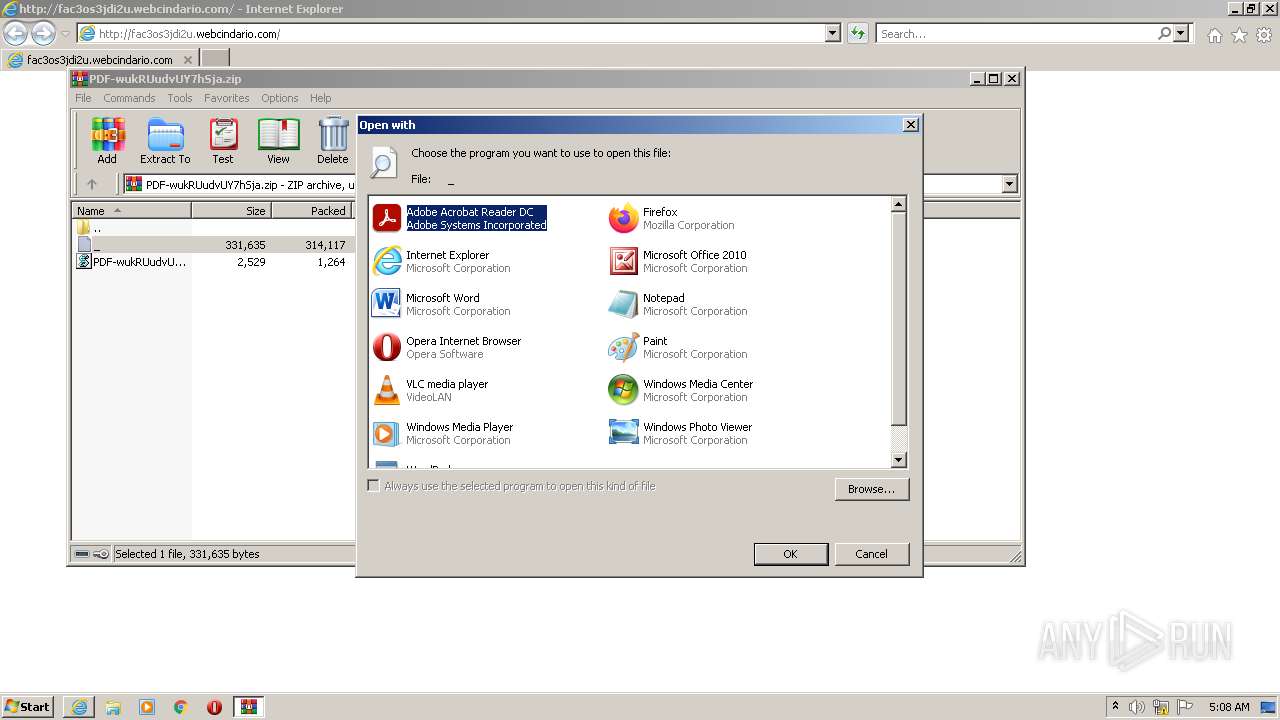Click the View toolbar icon in WinRAR
1280x720 pixels.
pyautogui.click(x=278, y=141)
